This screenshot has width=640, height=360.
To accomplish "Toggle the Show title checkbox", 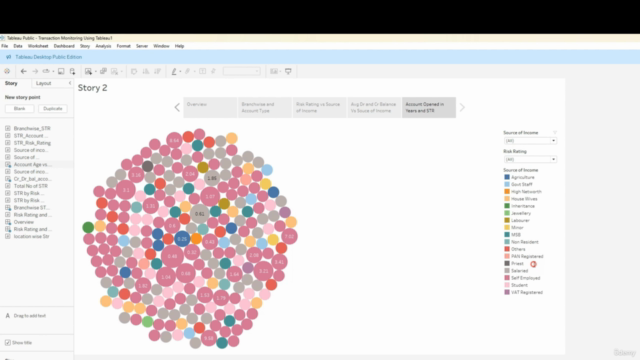I will tap(8, 342).
